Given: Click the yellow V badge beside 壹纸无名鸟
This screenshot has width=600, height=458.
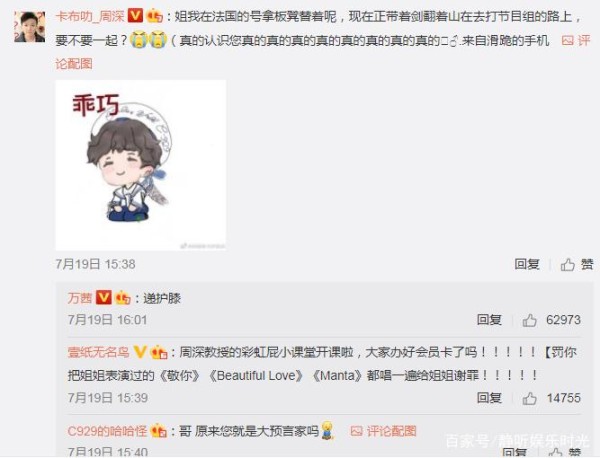Looking at the screenshot, I should click(140, 352).
